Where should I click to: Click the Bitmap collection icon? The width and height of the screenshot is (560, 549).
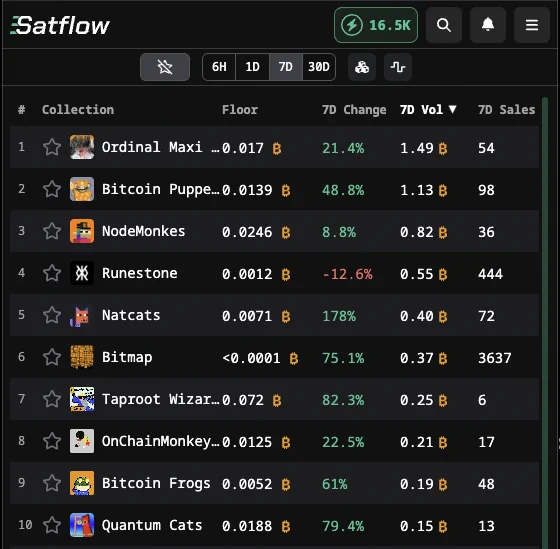[82, 357]
